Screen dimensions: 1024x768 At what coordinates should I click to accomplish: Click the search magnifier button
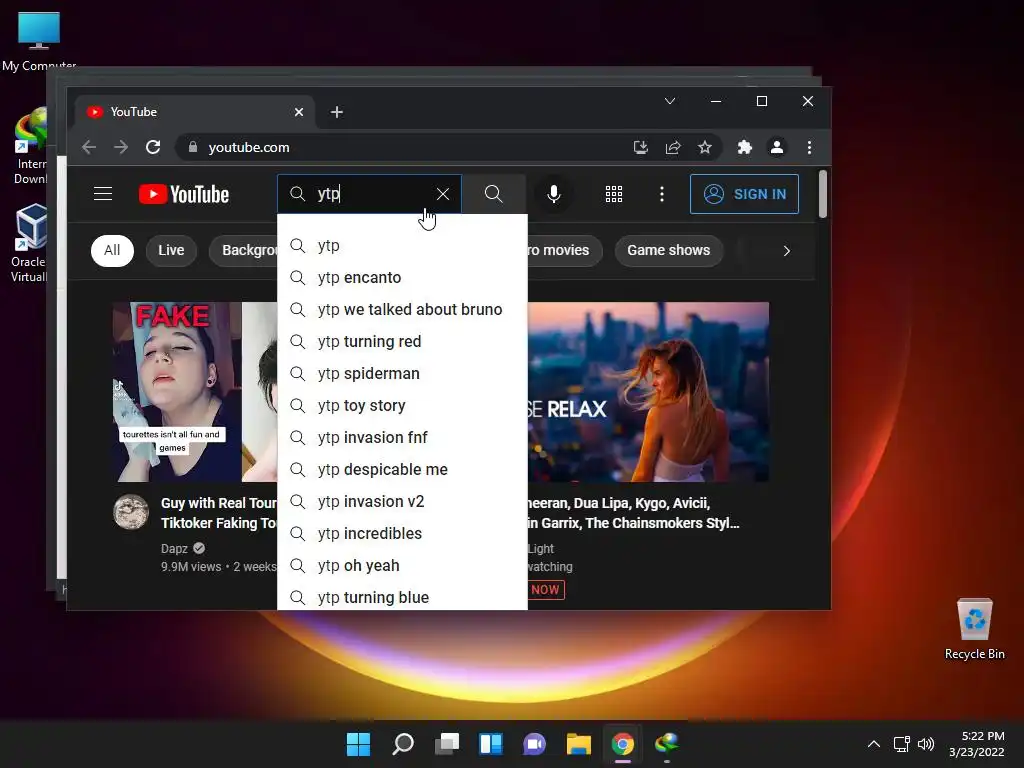click(x=494, y=194)
